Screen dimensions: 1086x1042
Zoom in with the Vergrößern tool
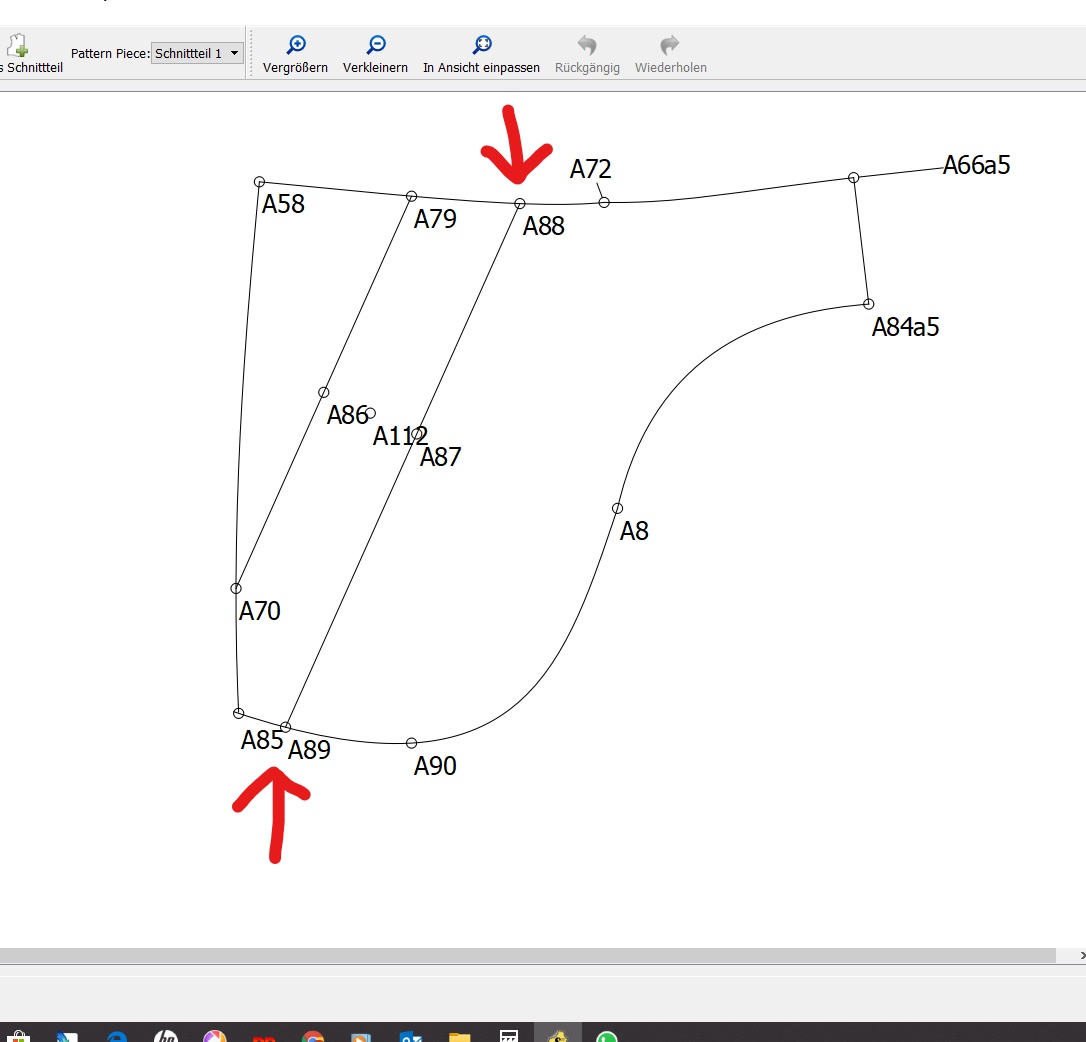pyautogui.click(x=295, y=46)
